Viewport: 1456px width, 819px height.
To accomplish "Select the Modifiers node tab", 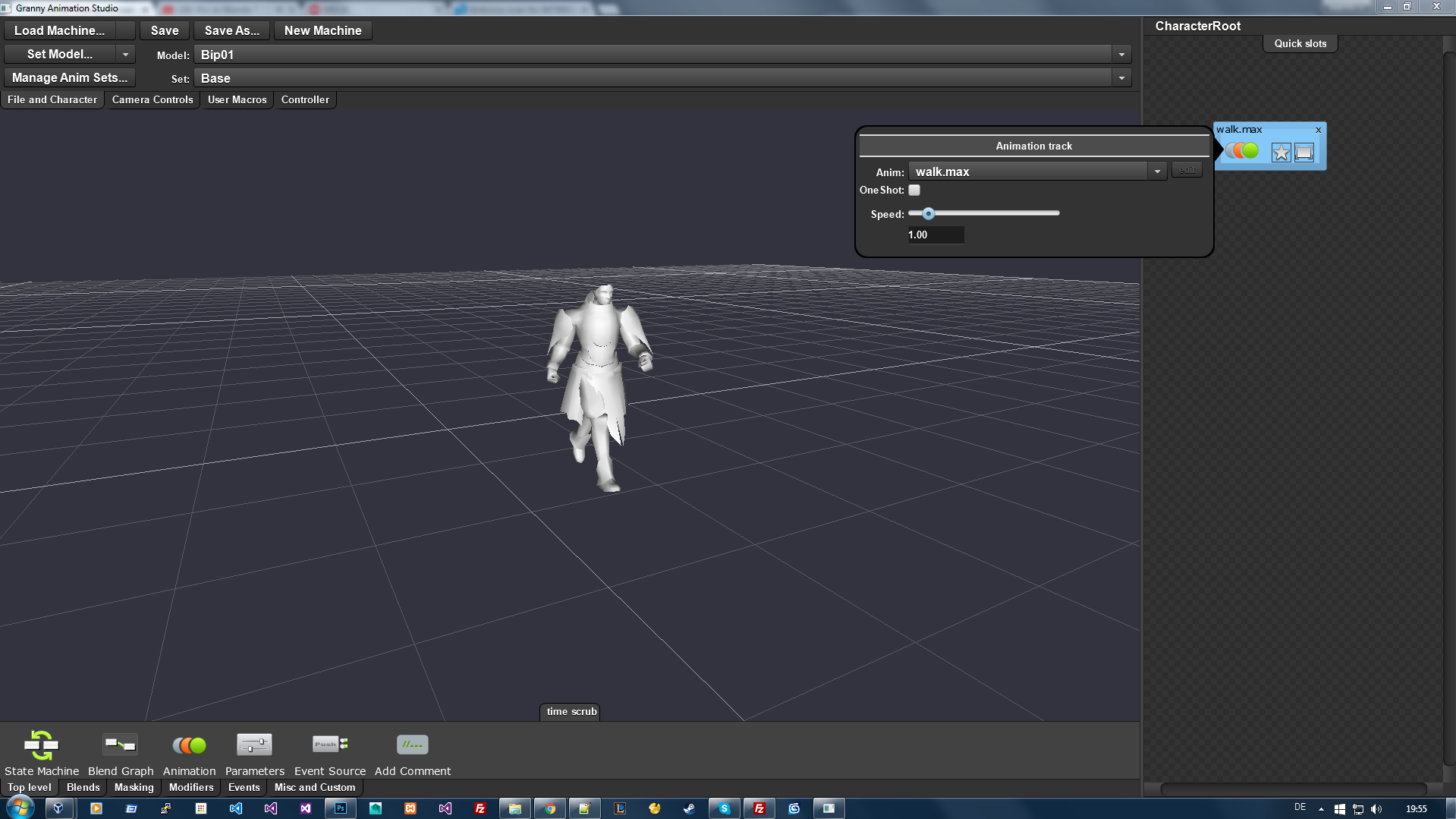I will tap(191, 787).
